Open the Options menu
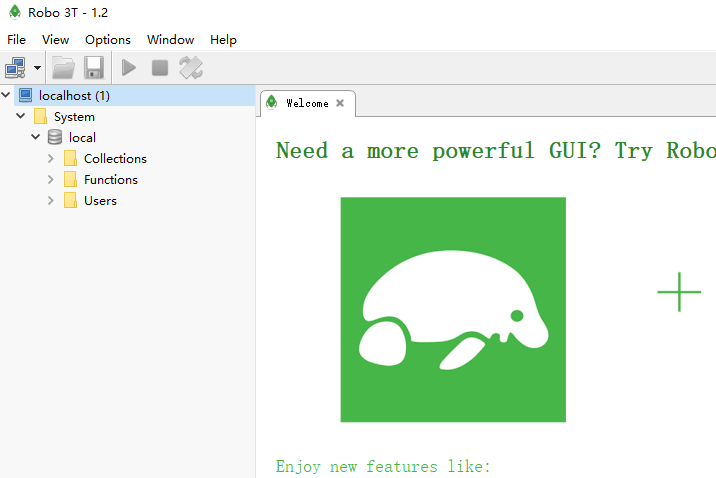The image size is (716, 478). (108, 40)
